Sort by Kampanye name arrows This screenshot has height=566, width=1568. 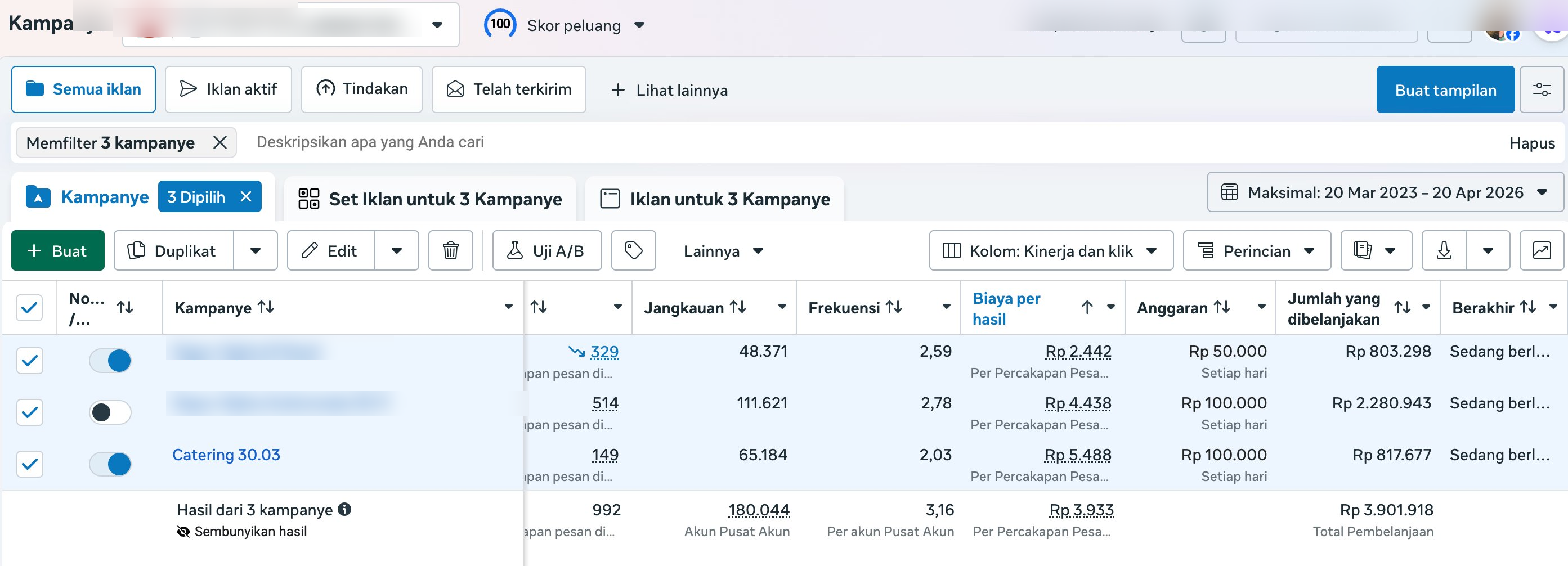(266, 307)
